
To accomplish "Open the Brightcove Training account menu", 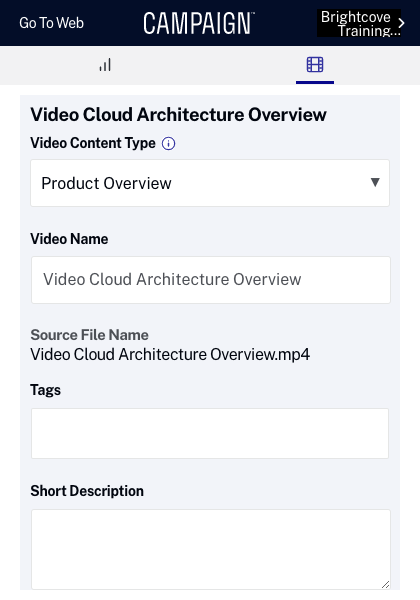I will pos(359,23).
